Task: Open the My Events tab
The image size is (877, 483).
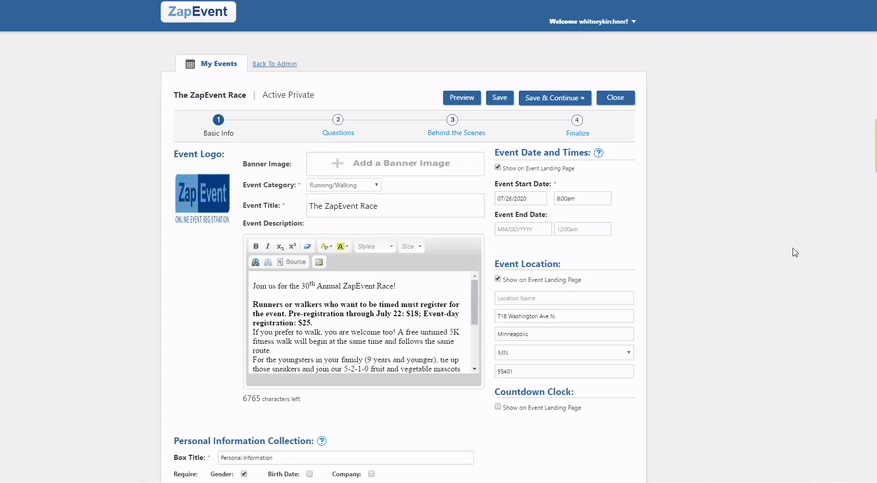Action: click(211, 64)
